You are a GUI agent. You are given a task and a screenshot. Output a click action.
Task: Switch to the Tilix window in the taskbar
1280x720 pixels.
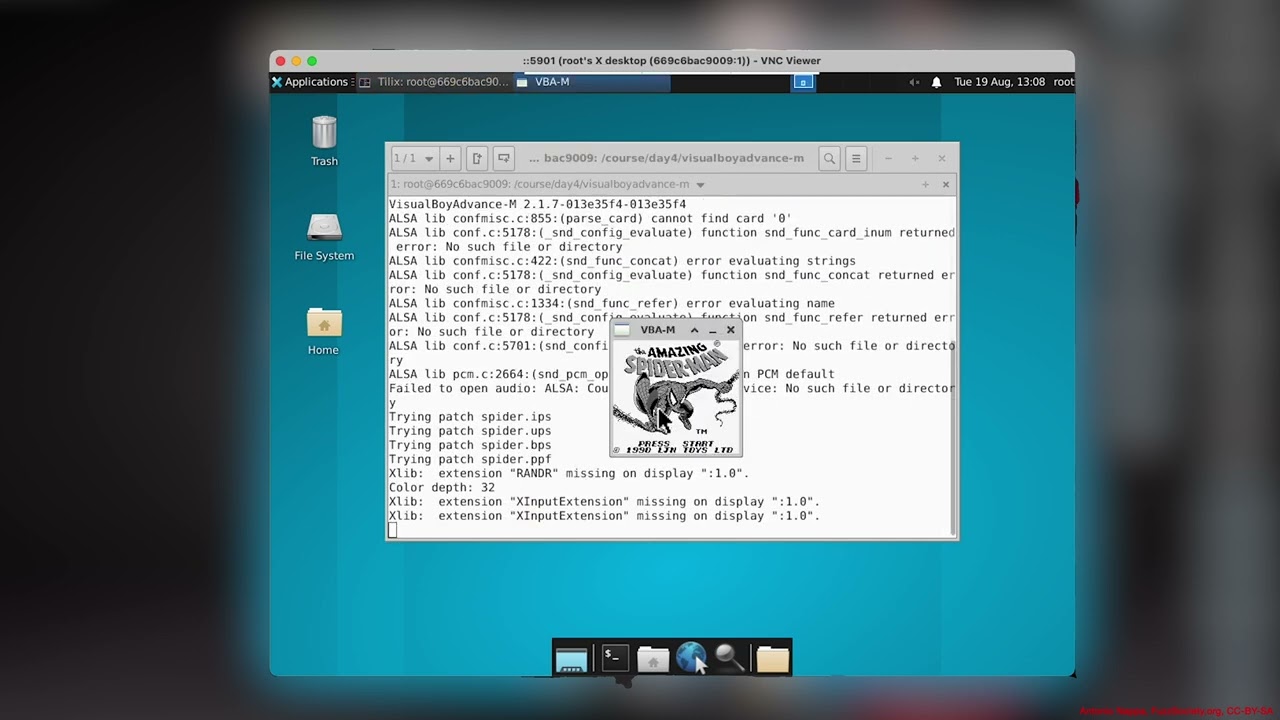point(435,82)
